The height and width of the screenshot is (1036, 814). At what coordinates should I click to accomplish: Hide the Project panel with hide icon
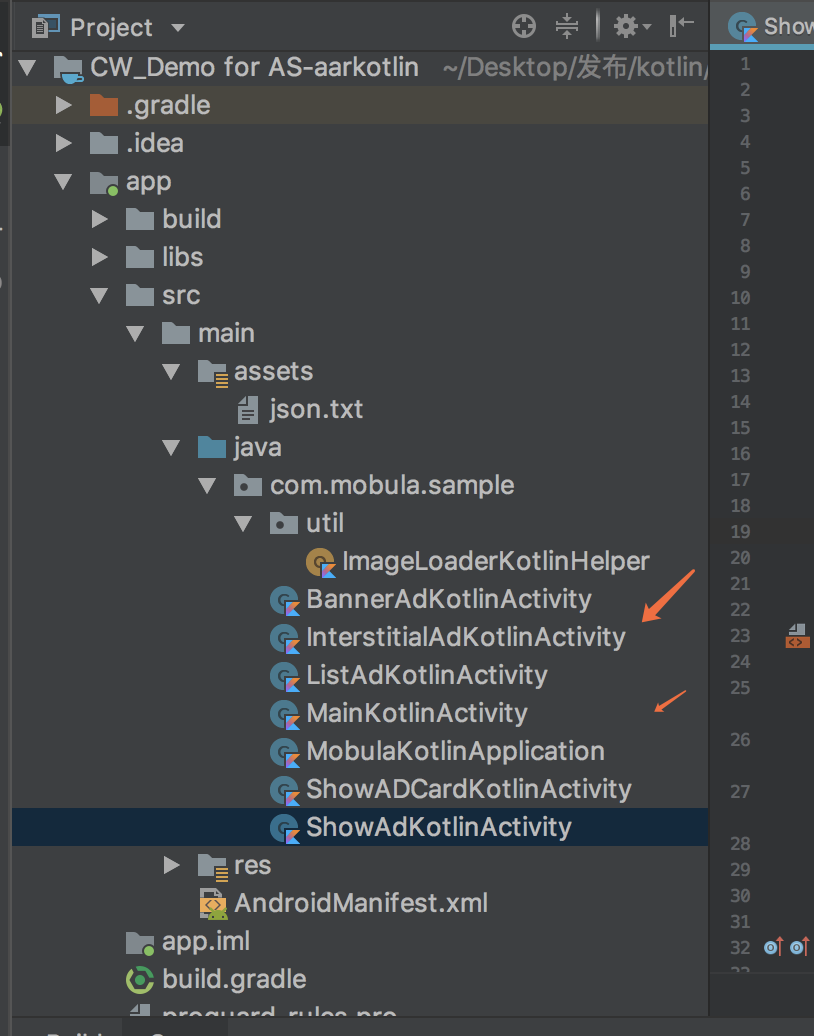(x=681, y=26)
